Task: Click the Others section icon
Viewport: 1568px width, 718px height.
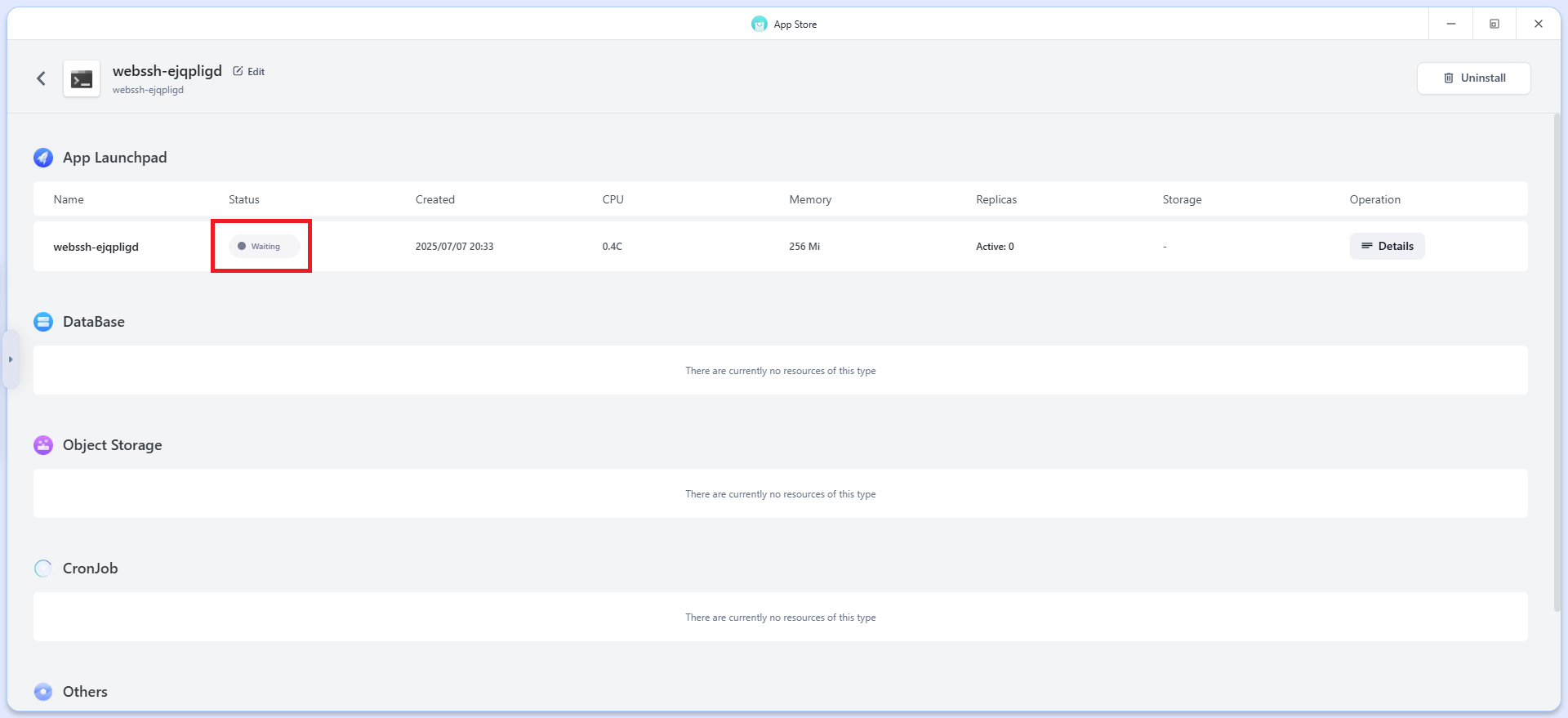Action: pyautogui.click(x=43, y=692)
